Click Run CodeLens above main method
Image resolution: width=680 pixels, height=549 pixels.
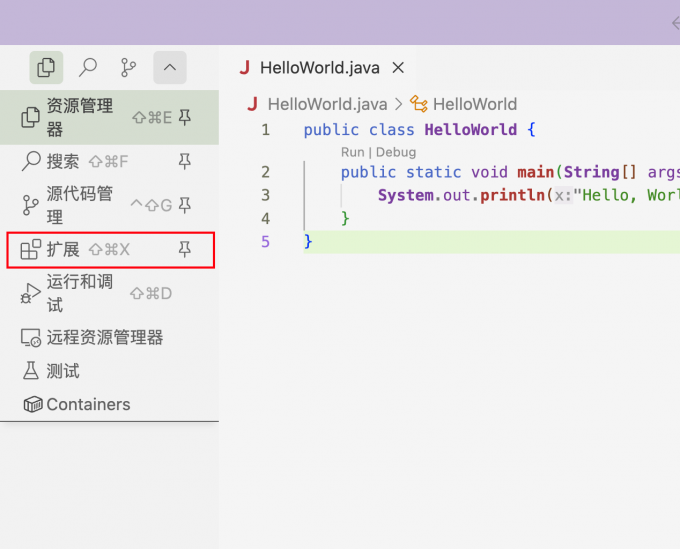tap(352, 152)
